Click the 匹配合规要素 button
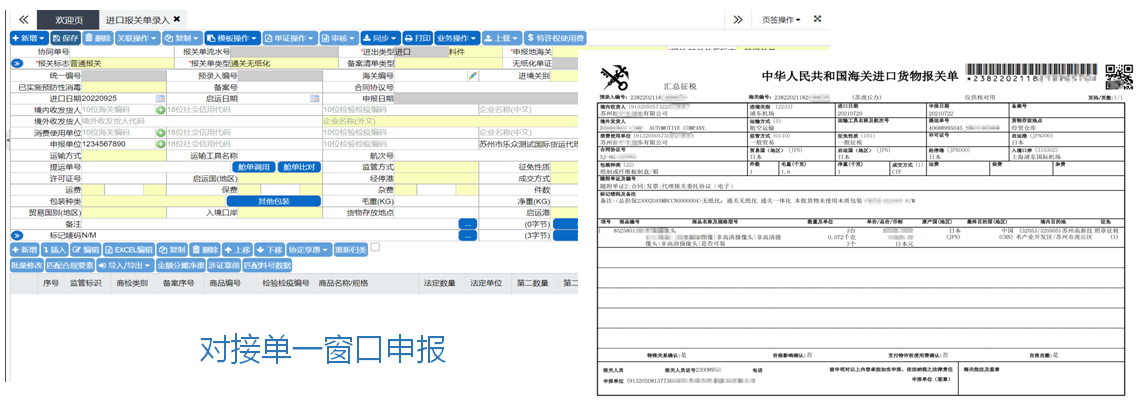This screenshot has width=1146, height=414. (70, 265)
